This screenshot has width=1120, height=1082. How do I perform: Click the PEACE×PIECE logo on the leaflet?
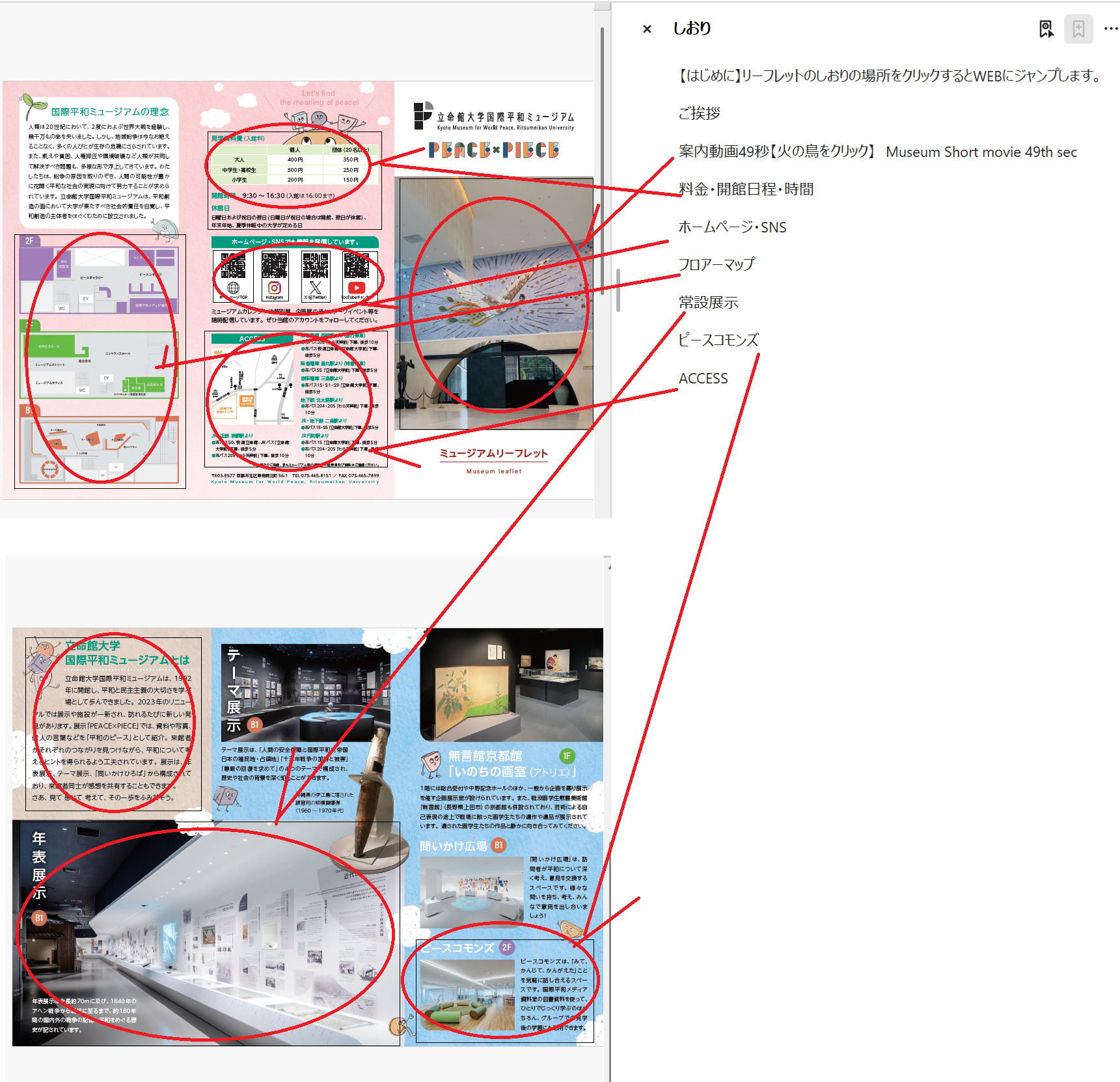pos(494,150)
